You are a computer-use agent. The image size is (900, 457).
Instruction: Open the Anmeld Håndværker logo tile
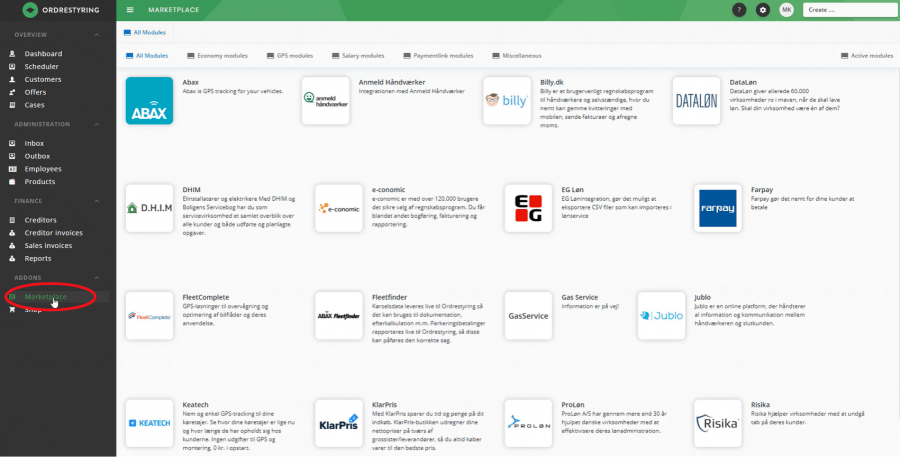325,100
